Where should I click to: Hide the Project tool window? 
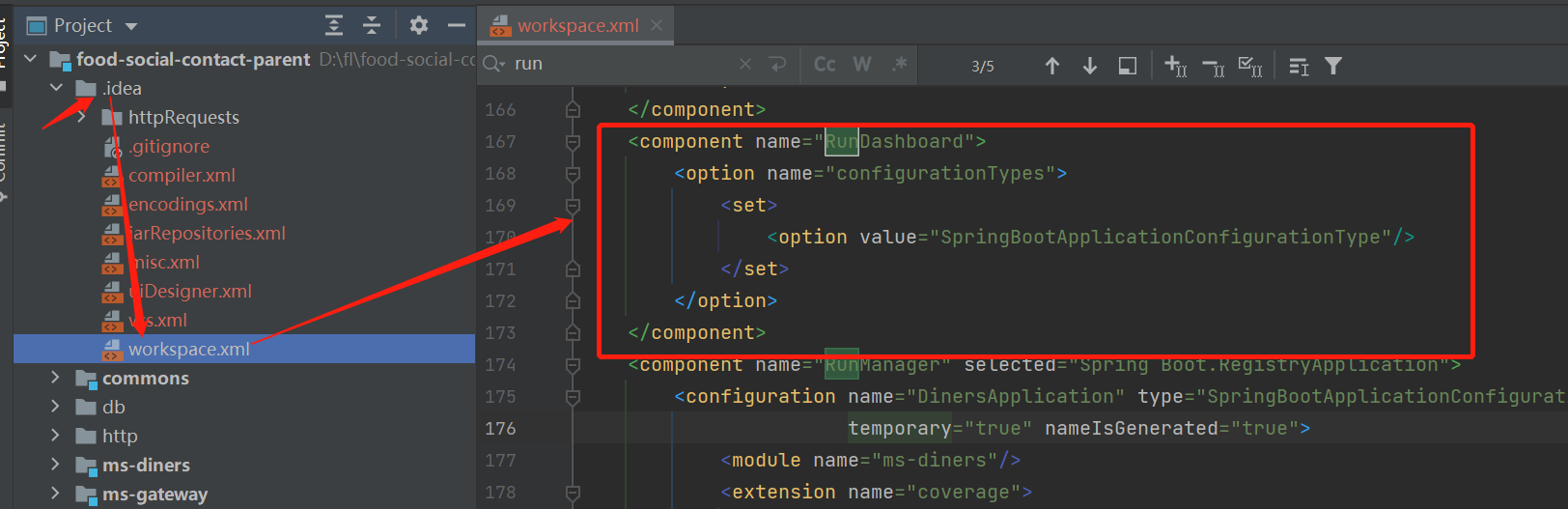(457, 25)
